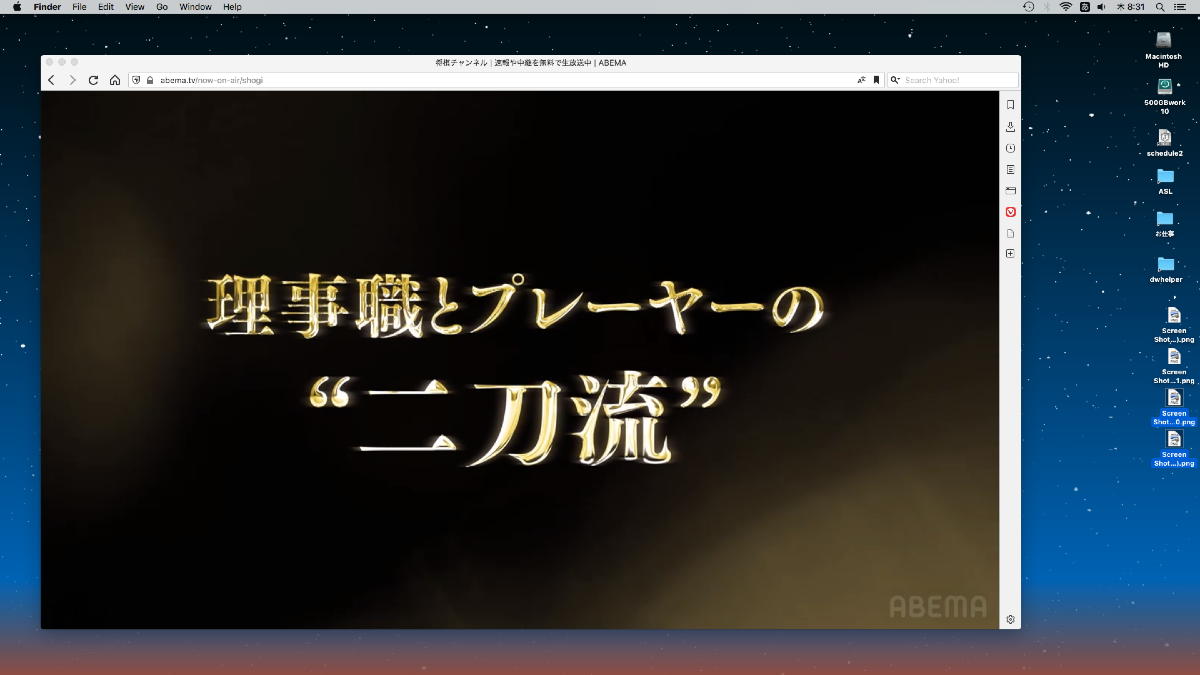This screenshot has height=675, width=1200.
Task: Open the Apple menu
Action: click(17, 7)
